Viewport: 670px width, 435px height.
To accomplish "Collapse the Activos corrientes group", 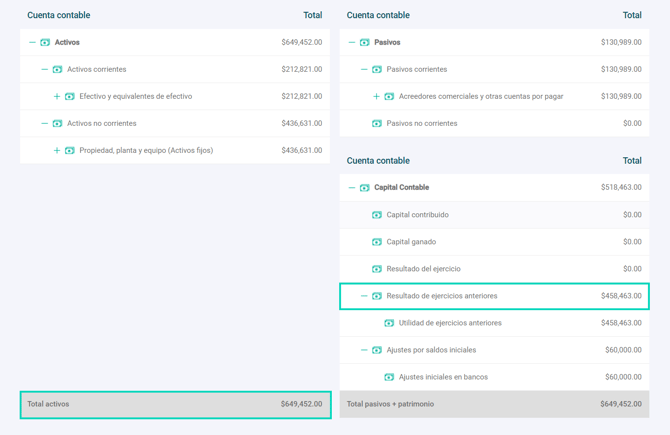I will pos(45,70).
